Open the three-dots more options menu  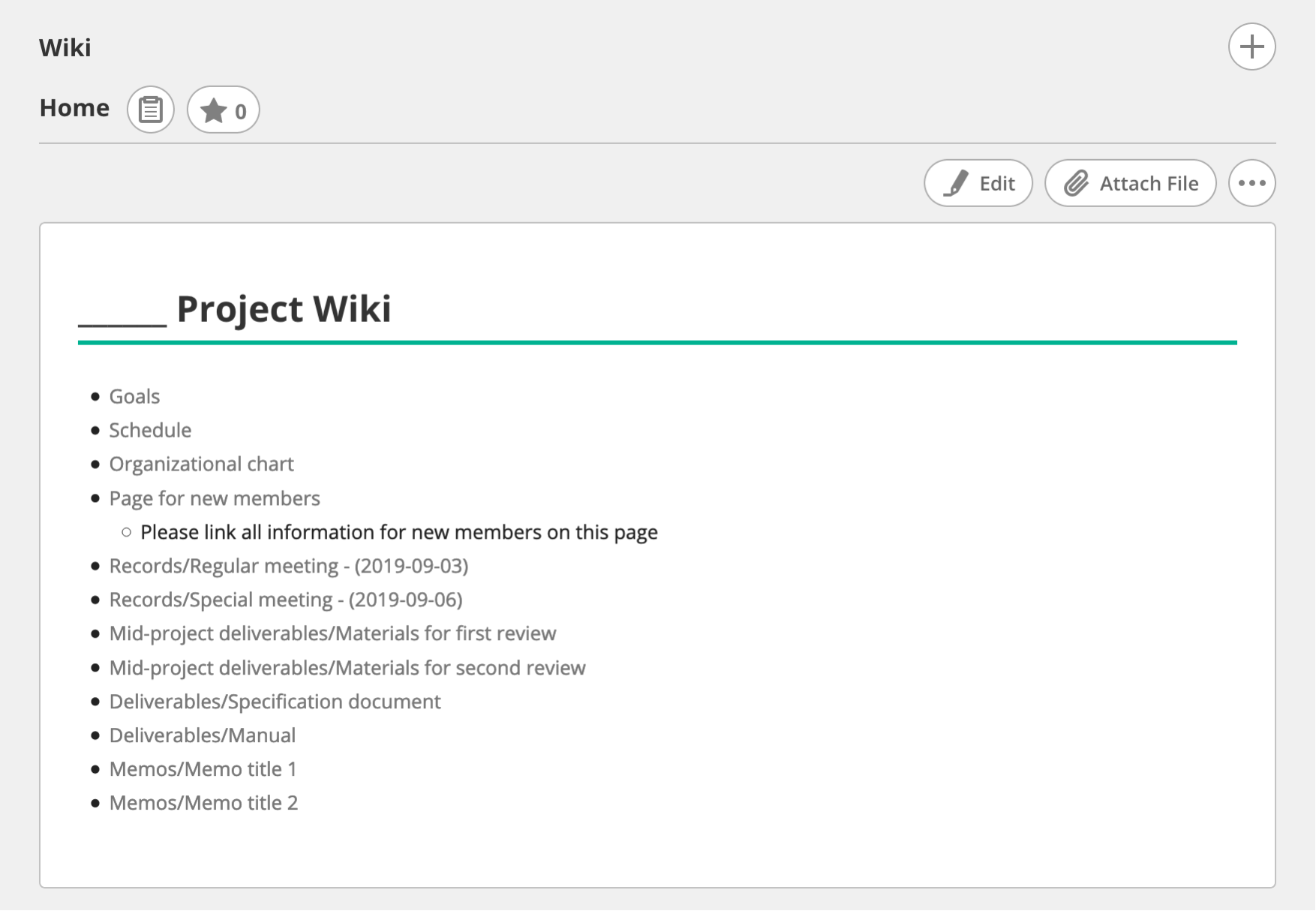pos(1251,183)
